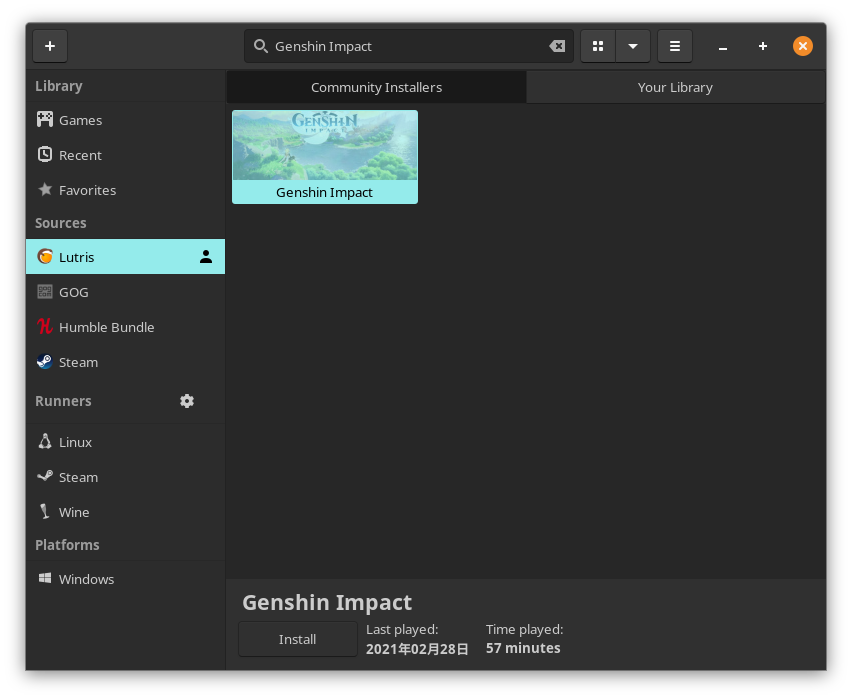Image resolution: width=852 pixels, height=699 pixels.
Task: Clear the search field text
Action: coord(557,46)
